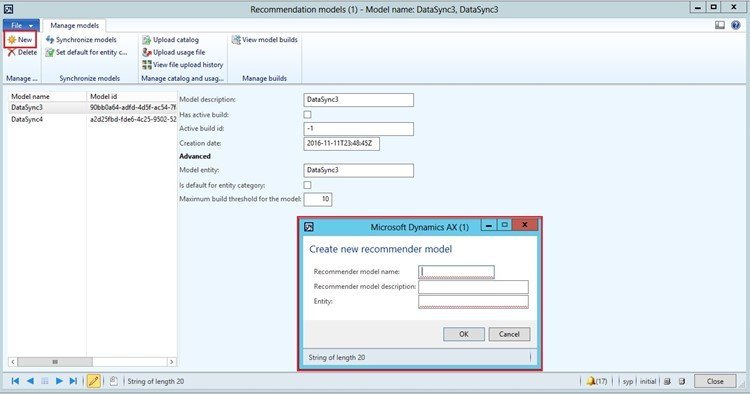
Task: Switch to the Manage models tab
Action: click(75, 25)
